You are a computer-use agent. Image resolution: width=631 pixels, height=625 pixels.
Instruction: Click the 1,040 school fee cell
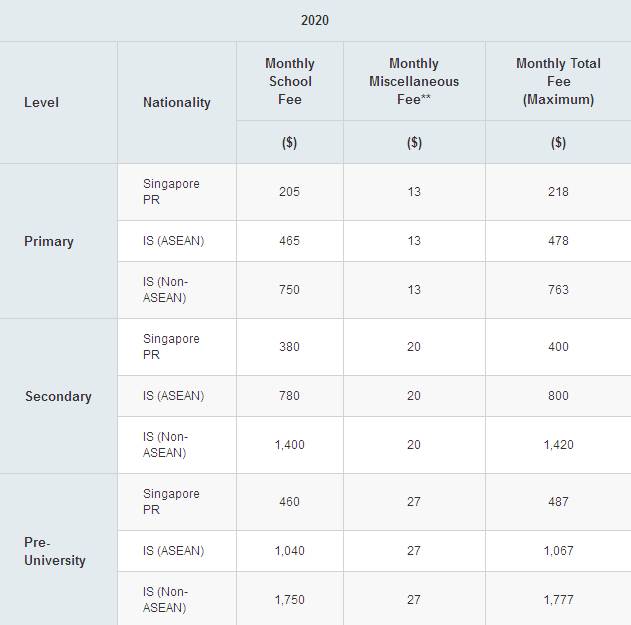289,551
